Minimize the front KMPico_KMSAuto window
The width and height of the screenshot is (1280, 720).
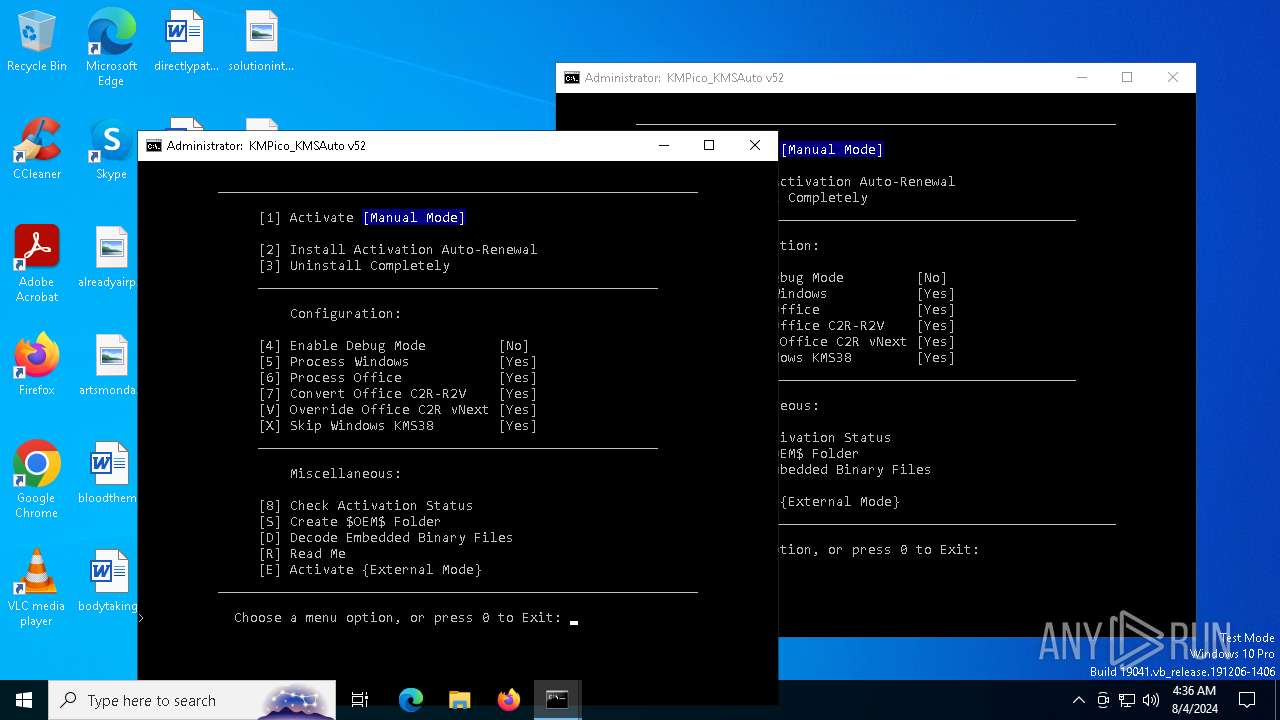coord(664,146)
